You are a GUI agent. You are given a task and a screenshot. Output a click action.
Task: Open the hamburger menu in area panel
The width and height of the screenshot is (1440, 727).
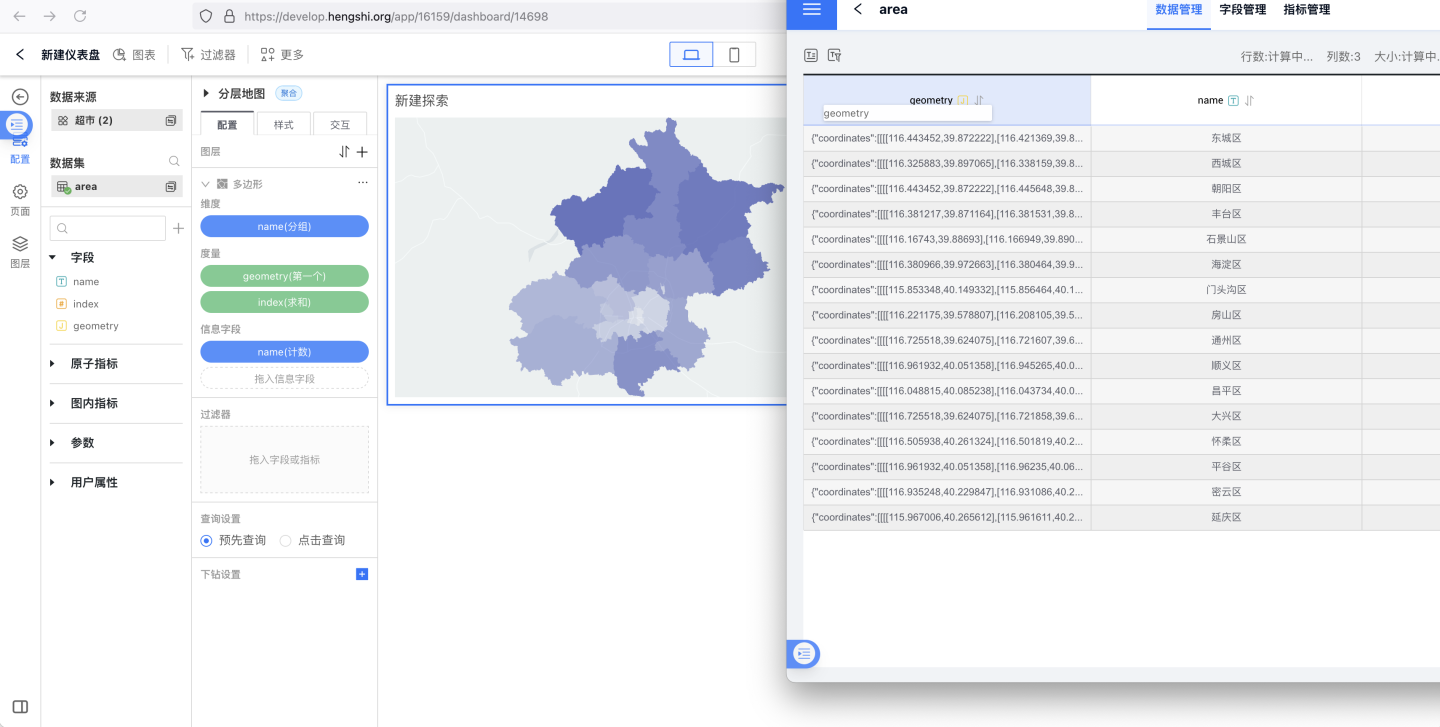[812, 9]
